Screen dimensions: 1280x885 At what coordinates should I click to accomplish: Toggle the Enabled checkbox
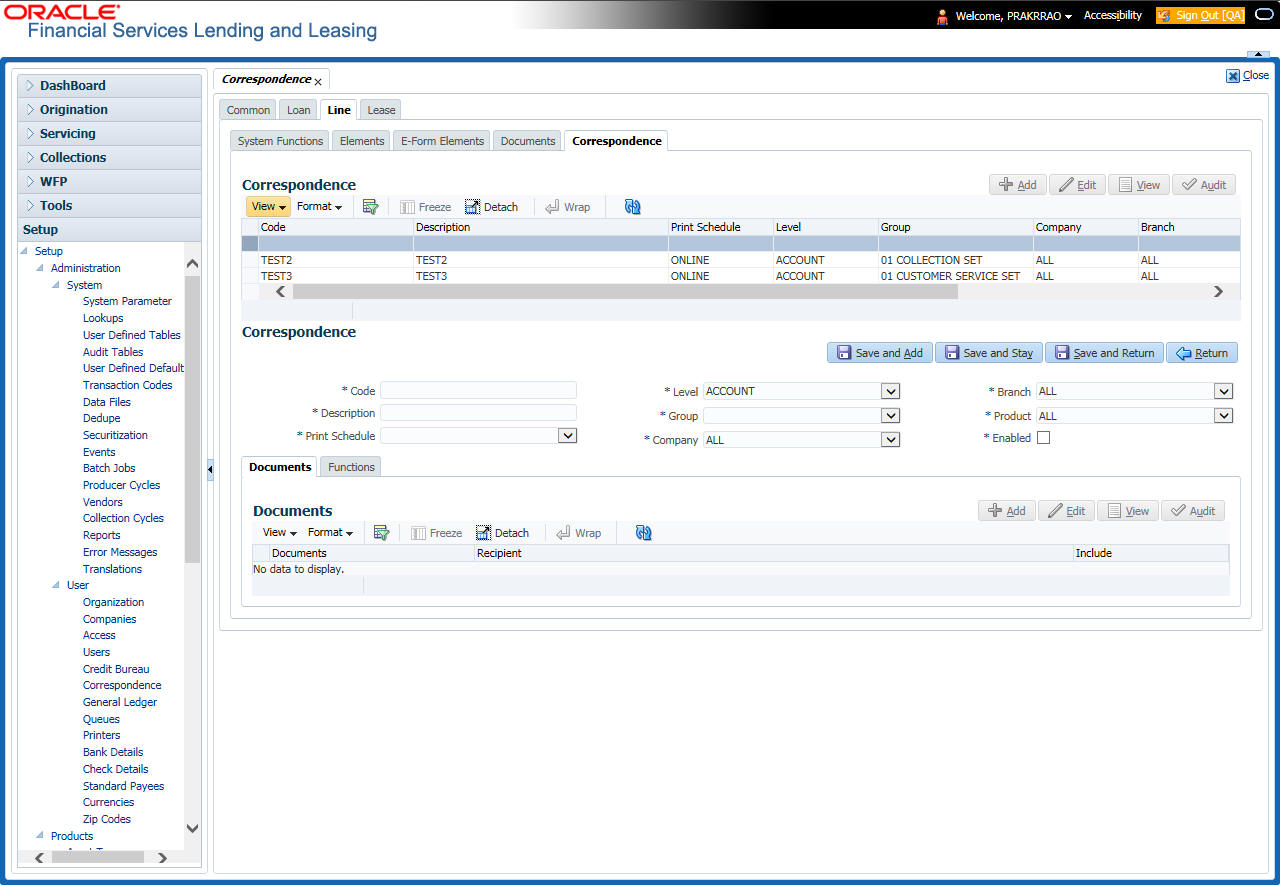pos(1043,438)
